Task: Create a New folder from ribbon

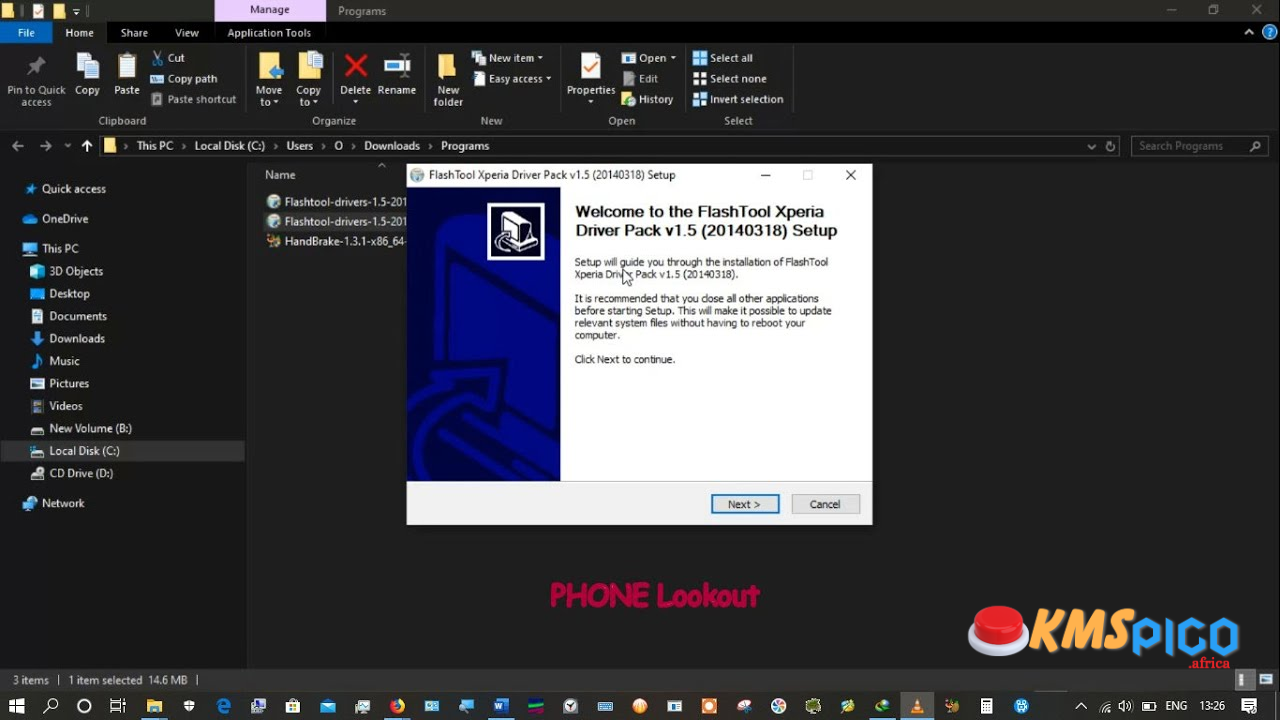Action: [x=448, y=80]
